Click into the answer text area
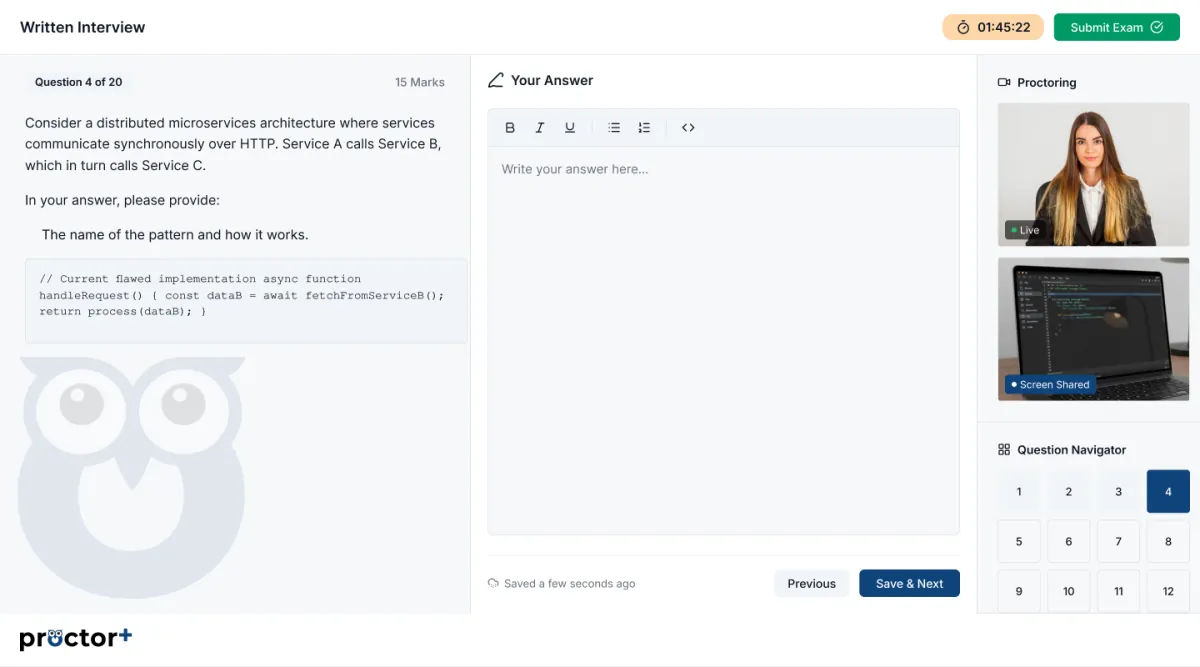1200x667 pixels. (723, 340)
